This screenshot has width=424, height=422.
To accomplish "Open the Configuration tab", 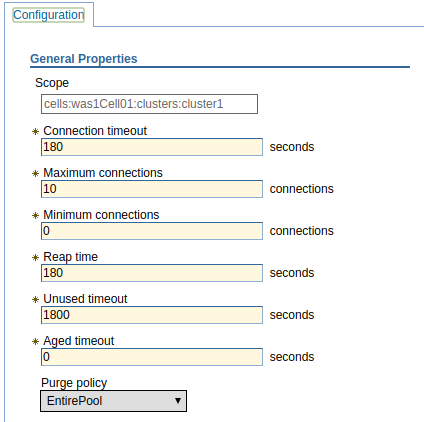I will [49, 15].
